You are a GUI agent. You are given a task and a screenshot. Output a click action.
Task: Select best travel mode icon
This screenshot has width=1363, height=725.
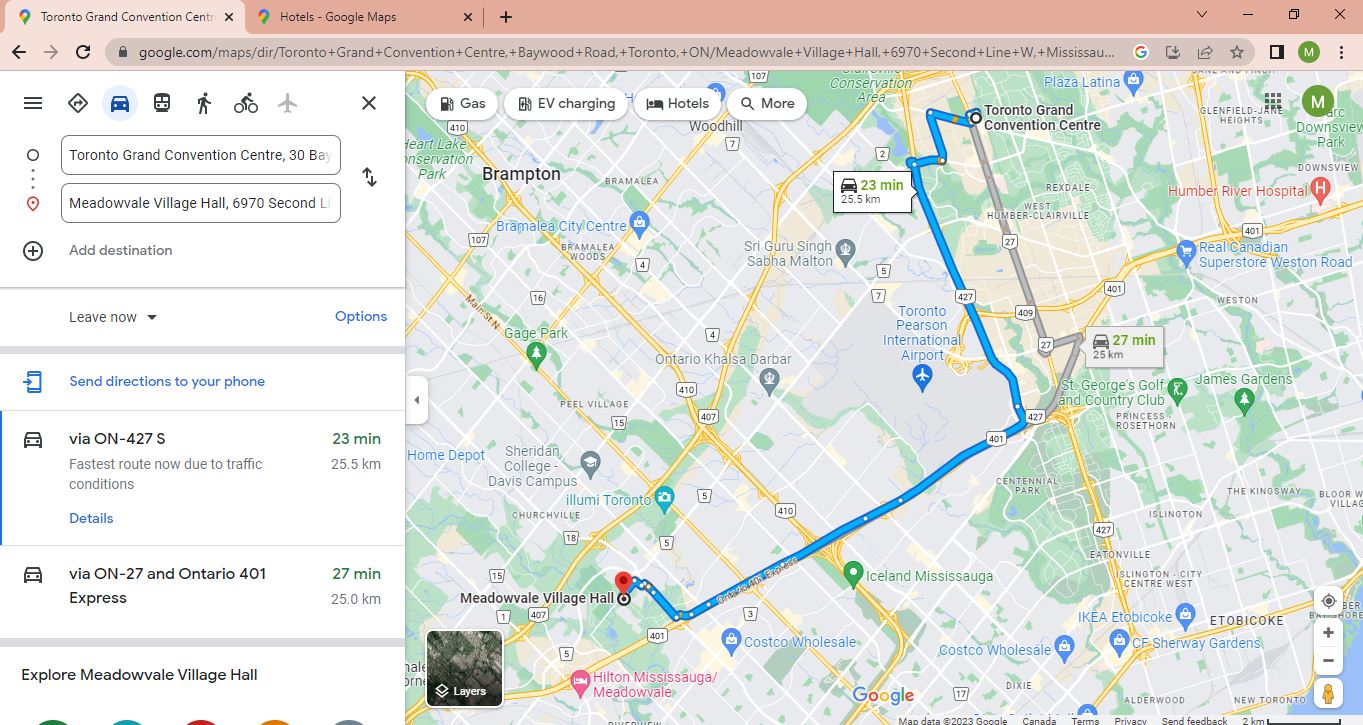point(77,103)
